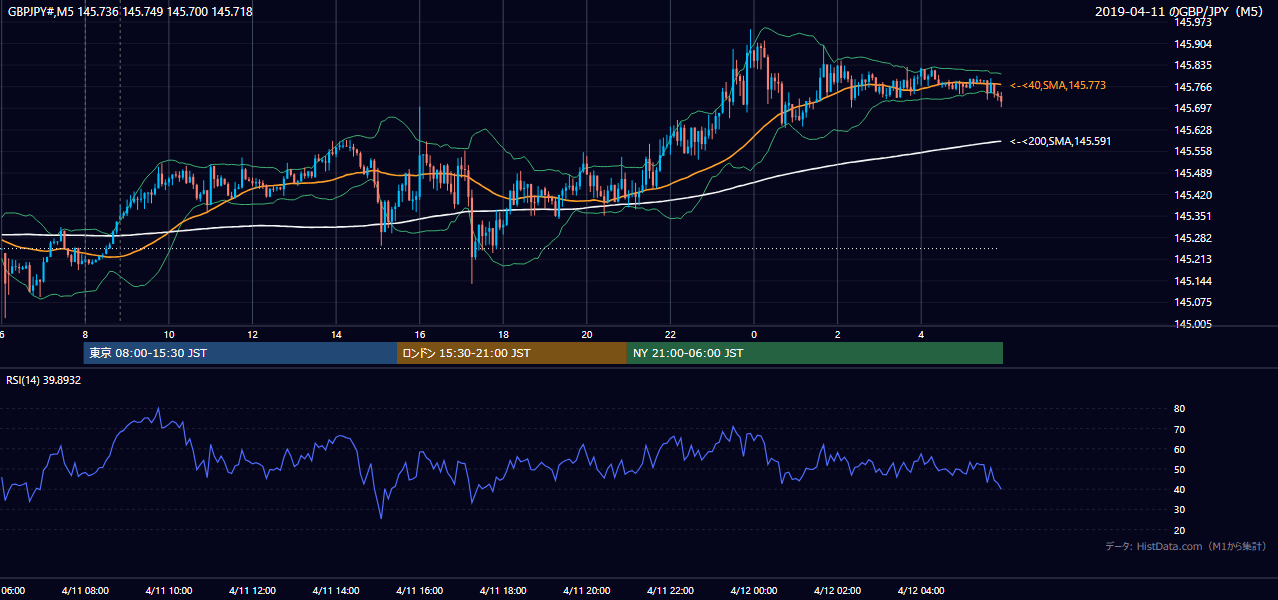Click the bottom date label 4/11 18:00

point(503,590)
